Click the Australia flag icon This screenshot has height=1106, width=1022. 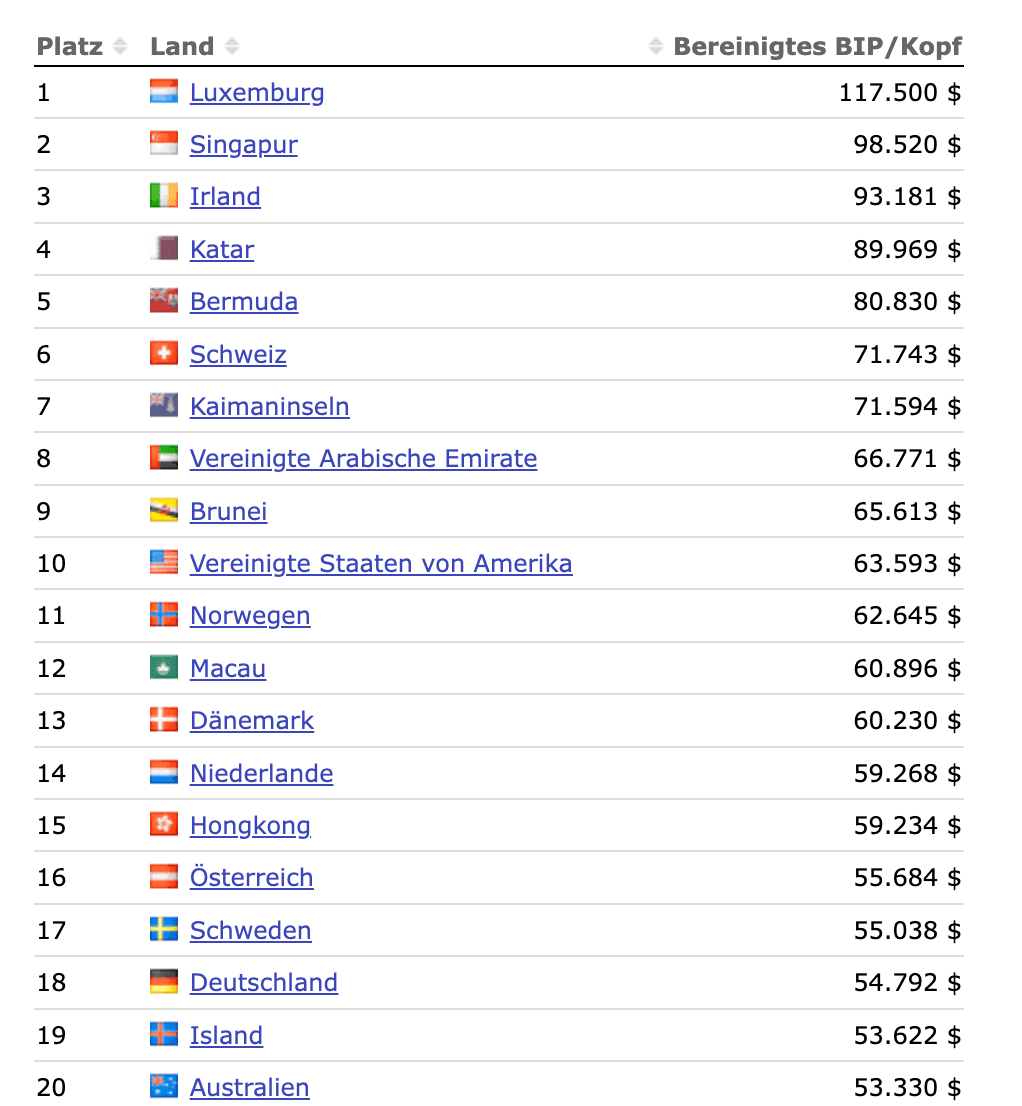pyautogui.click(x=164, y=1087)
